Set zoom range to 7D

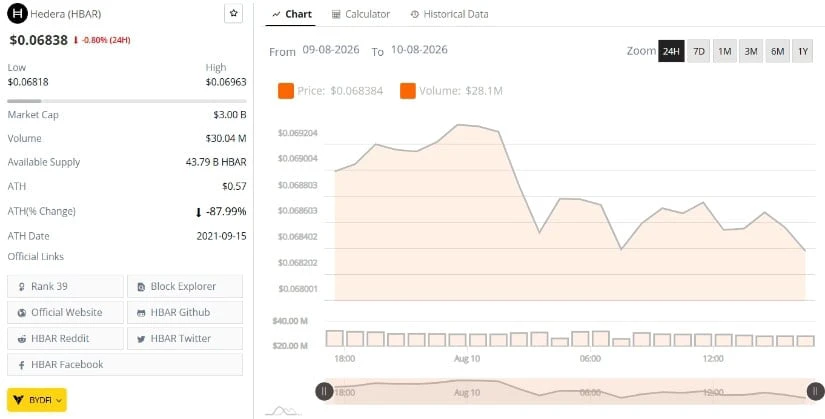698,51
